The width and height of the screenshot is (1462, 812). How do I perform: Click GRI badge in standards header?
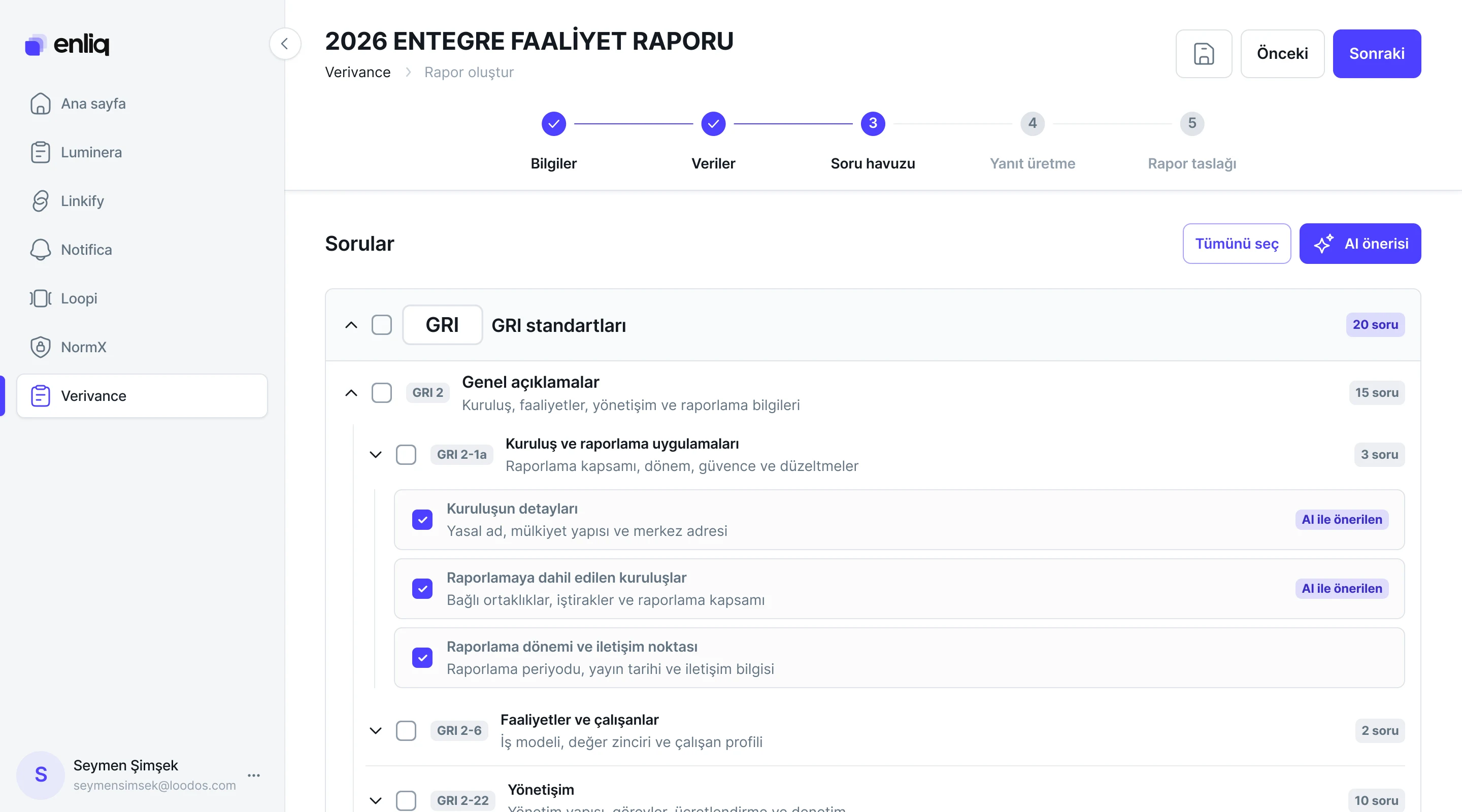(x=442, y=325)
